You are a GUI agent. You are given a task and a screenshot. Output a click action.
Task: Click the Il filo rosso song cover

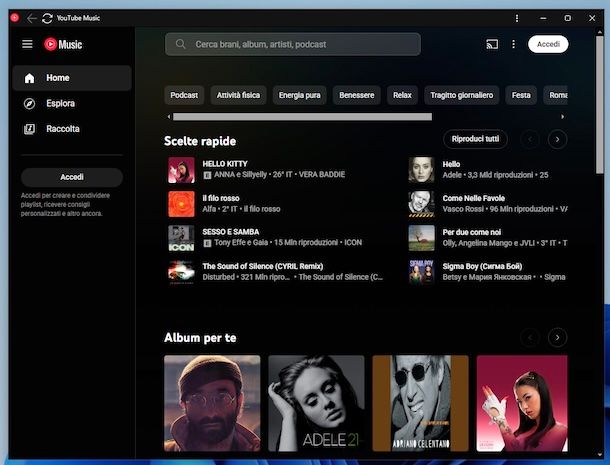[181, 204]
